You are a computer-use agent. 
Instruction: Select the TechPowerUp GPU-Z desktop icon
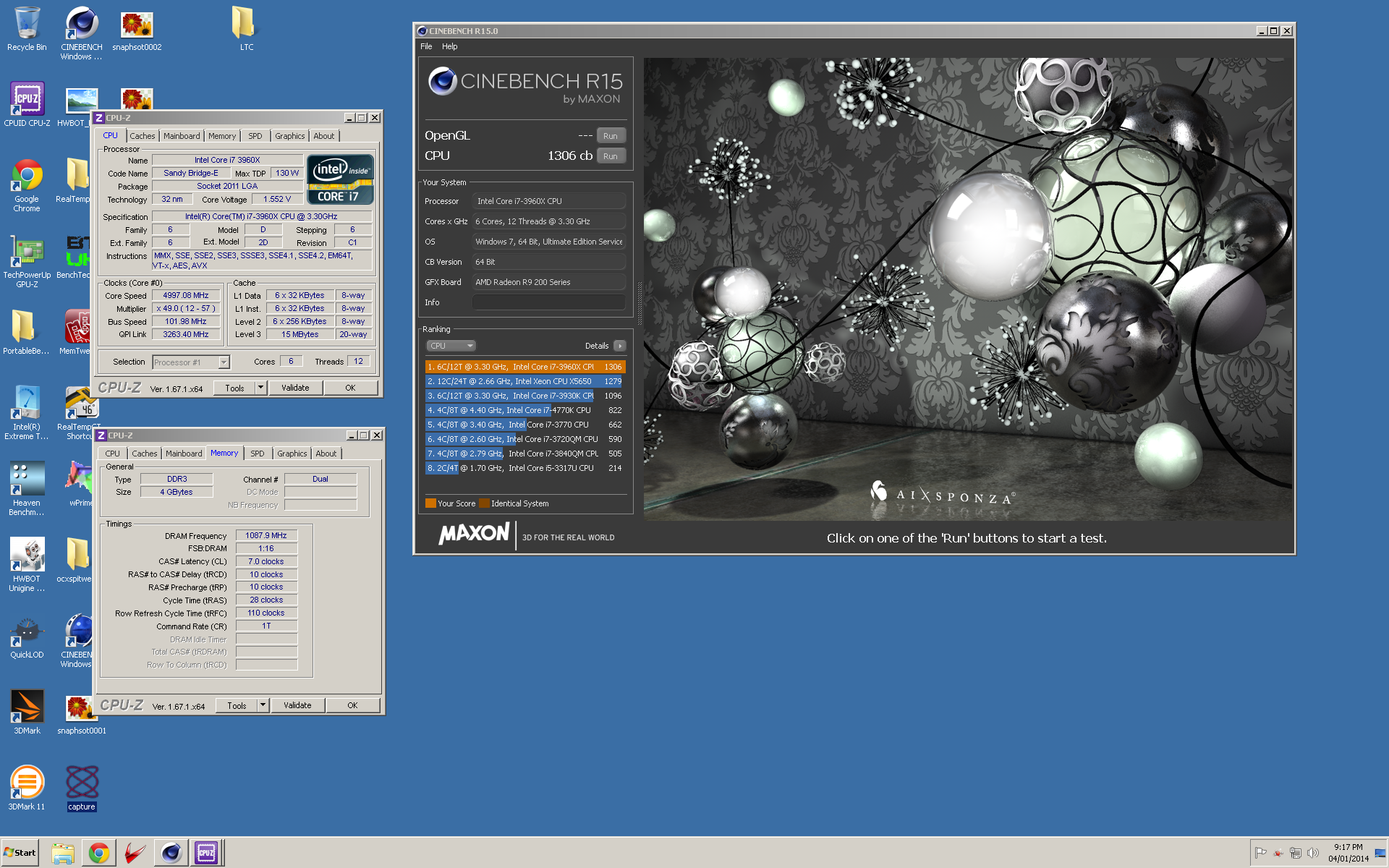pos(27,262)
